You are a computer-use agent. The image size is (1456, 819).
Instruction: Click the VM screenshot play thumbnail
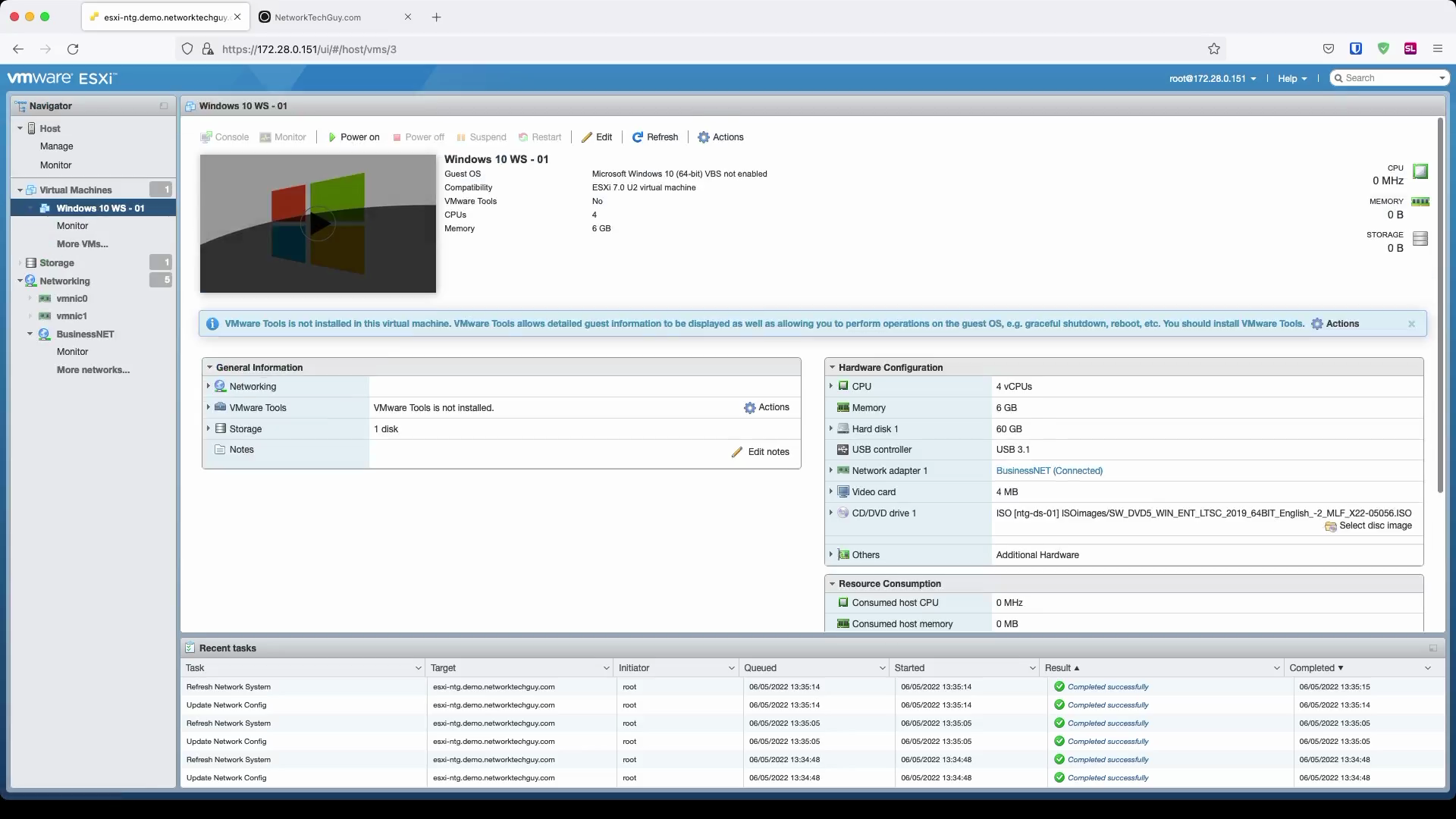pyautogui.click(x=318, y=224)
